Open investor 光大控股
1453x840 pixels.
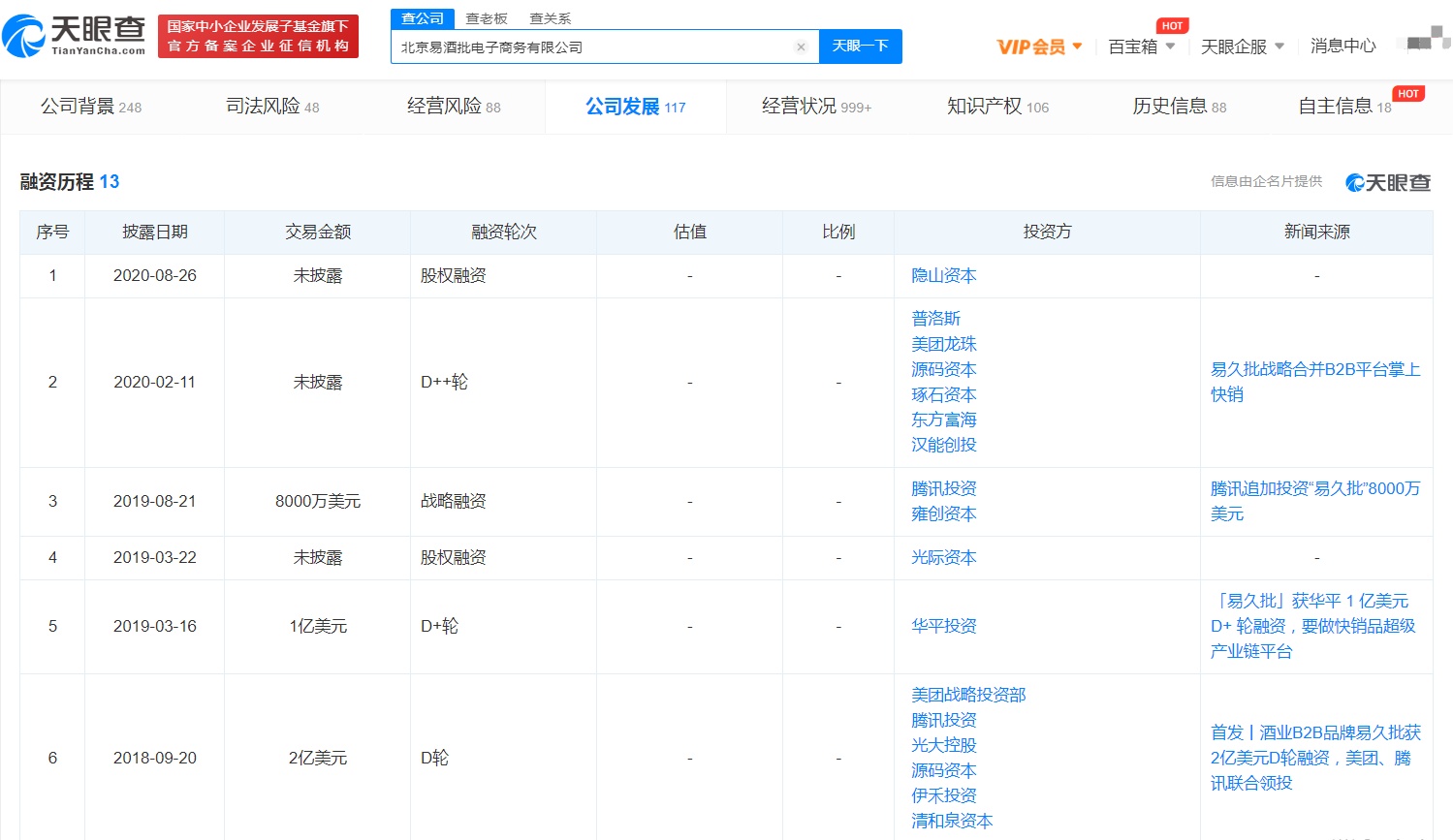point(943,745)
